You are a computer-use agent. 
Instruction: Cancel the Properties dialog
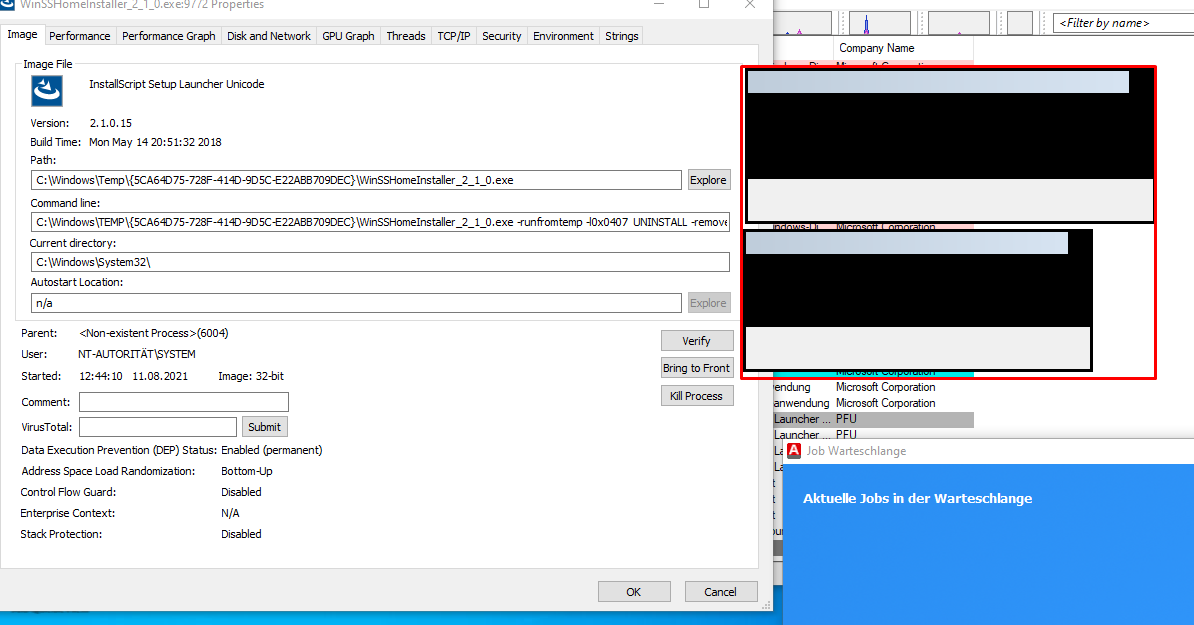pos(720,592)
